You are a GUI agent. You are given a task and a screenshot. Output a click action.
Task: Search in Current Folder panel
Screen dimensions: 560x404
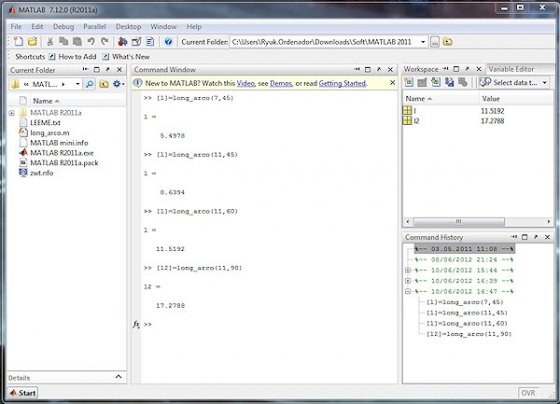pos(89,84)
